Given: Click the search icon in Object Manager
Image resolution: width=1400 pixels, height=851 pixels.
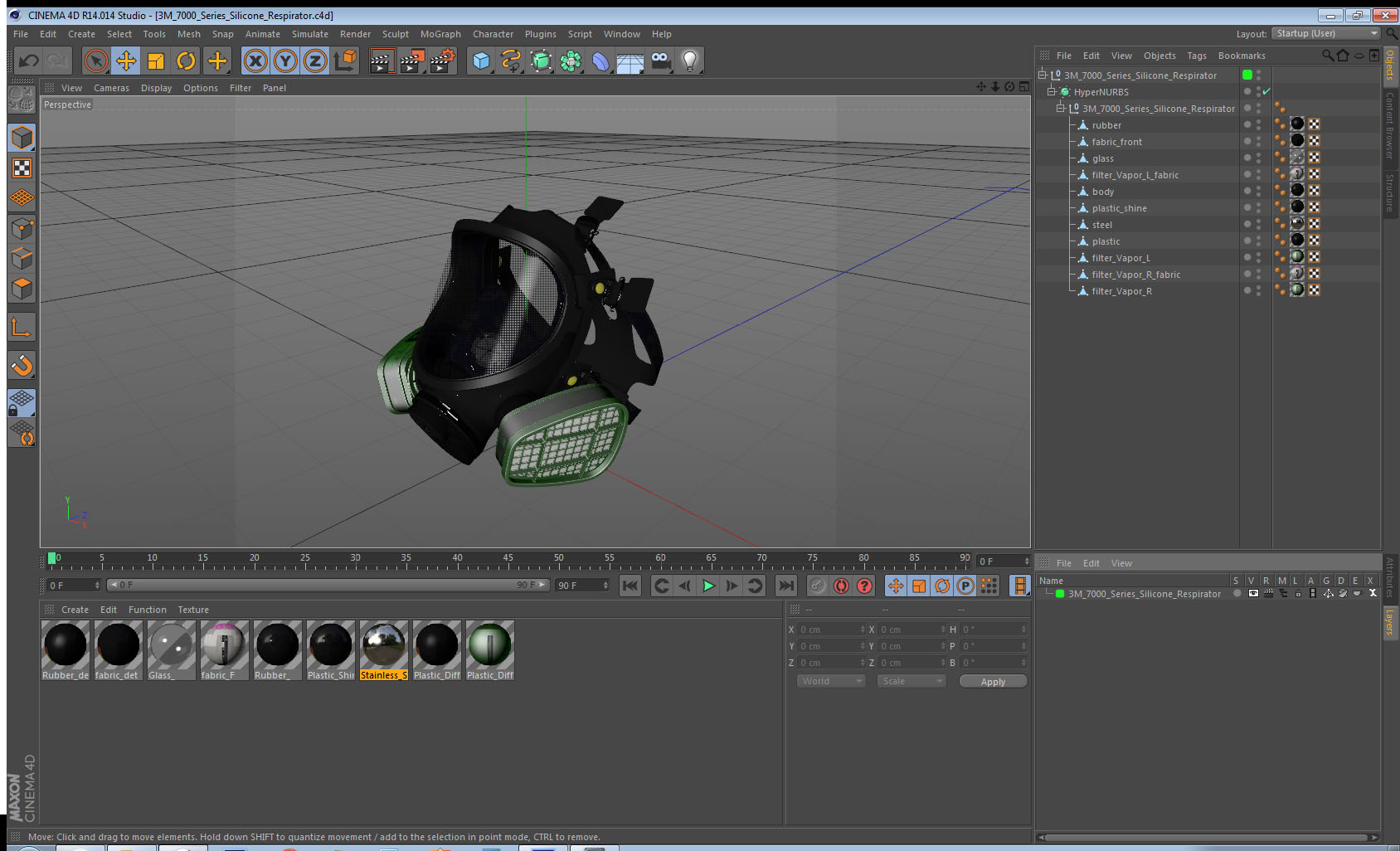Looking at the screenshot, I should pyautogui.click(x=1327, y=56).
